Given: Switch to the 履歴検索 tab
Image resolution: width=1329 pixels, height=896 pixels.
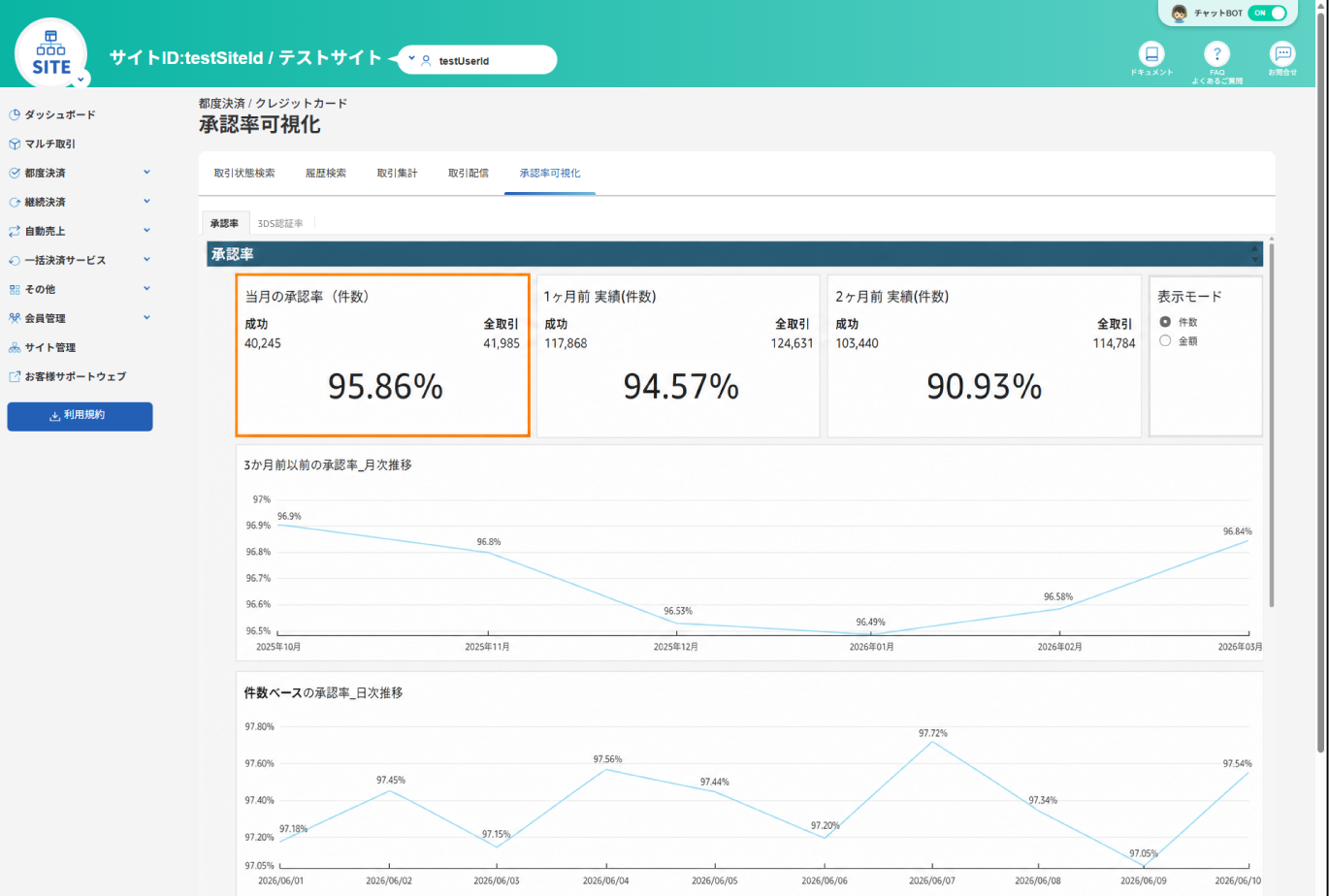Looking at the screenshot, I should tap(326, 173).
